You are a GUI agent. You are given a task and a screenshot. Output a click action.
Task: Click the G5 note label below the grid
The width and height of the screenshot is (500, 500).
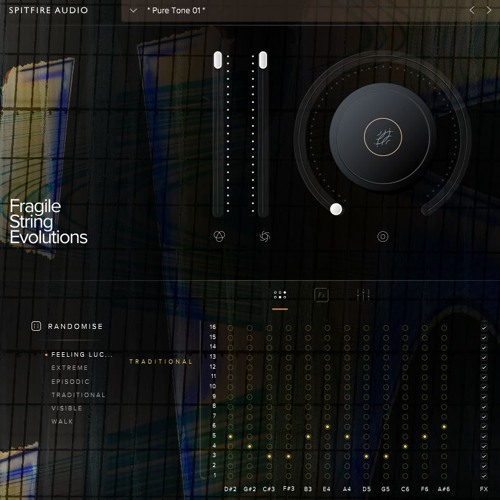tap(386, 489)
